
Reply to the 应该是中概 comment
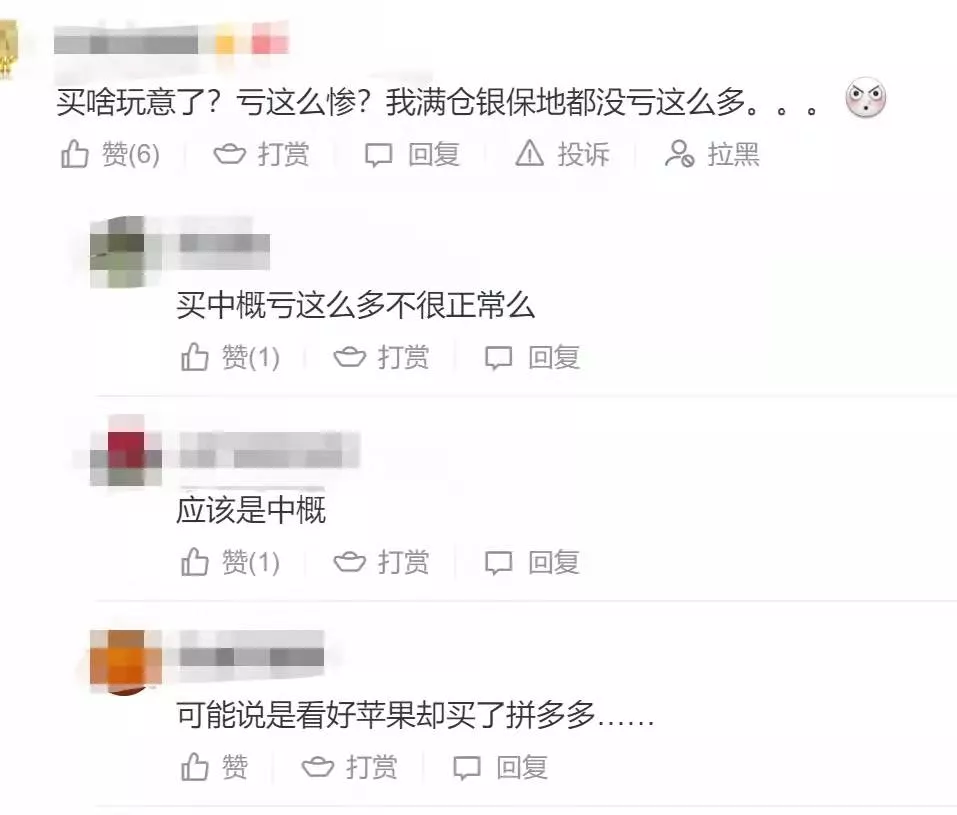click(532, 562)
